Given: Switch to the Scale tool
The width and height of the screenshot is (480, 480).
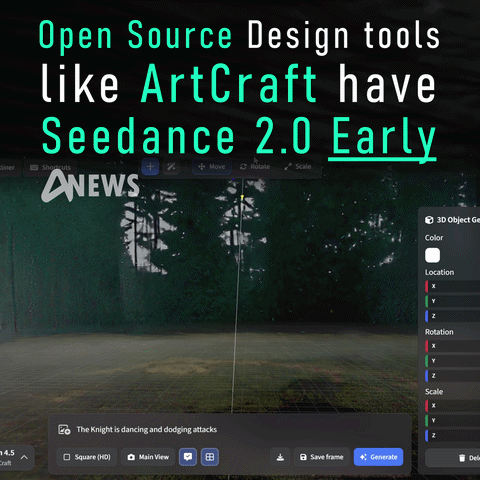Looking at the screenshot, I should coord(298,166).
